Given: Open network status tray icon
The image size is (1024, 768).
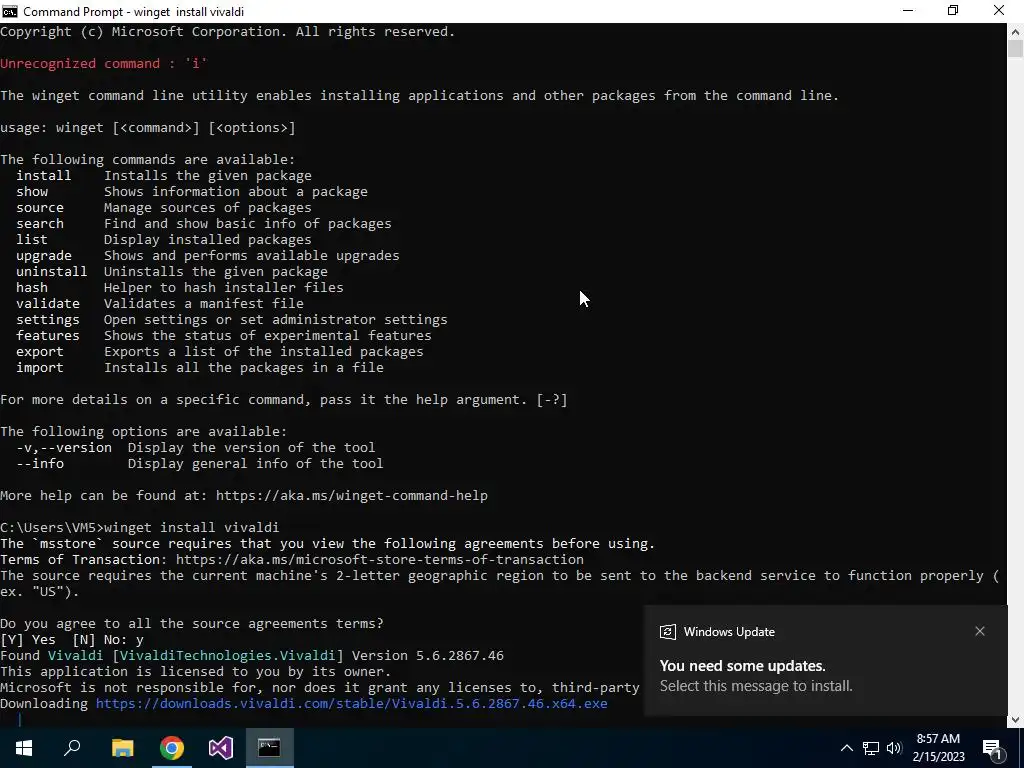Looking at the screenshot, I should coord(871,748).
